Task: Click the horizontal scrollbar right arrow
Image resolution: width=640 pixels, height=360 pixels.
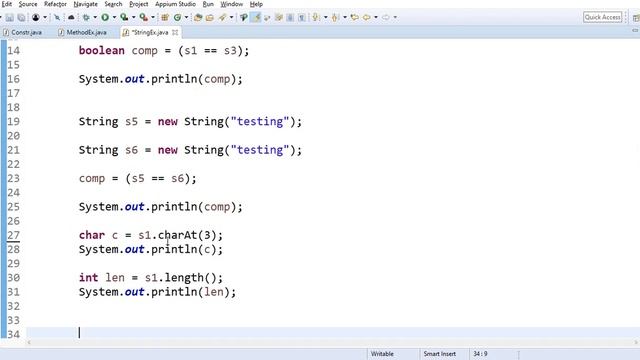Action: (x=636, y=343)
